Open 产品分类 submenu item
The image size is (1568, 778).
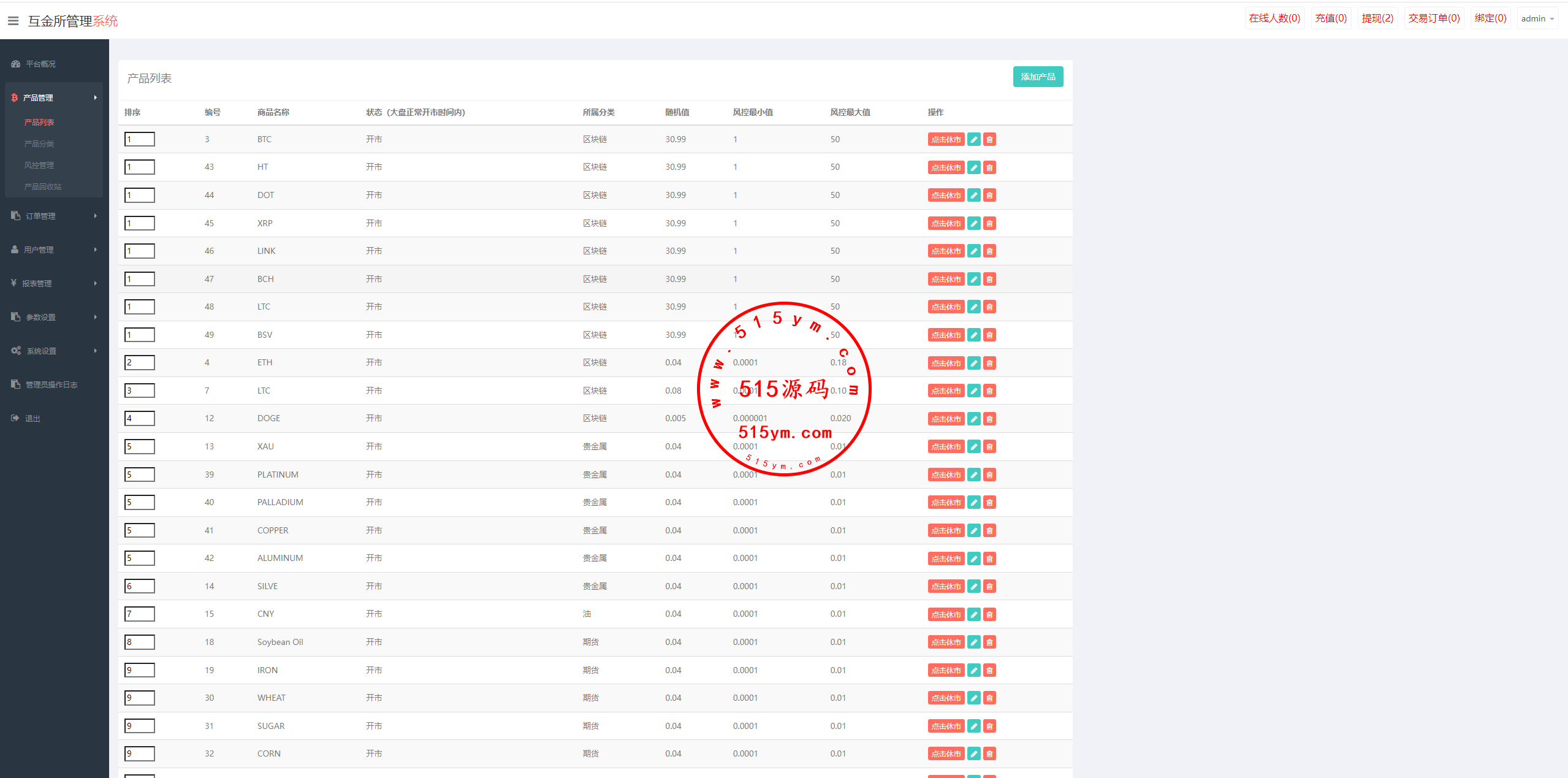coord(39,143)
